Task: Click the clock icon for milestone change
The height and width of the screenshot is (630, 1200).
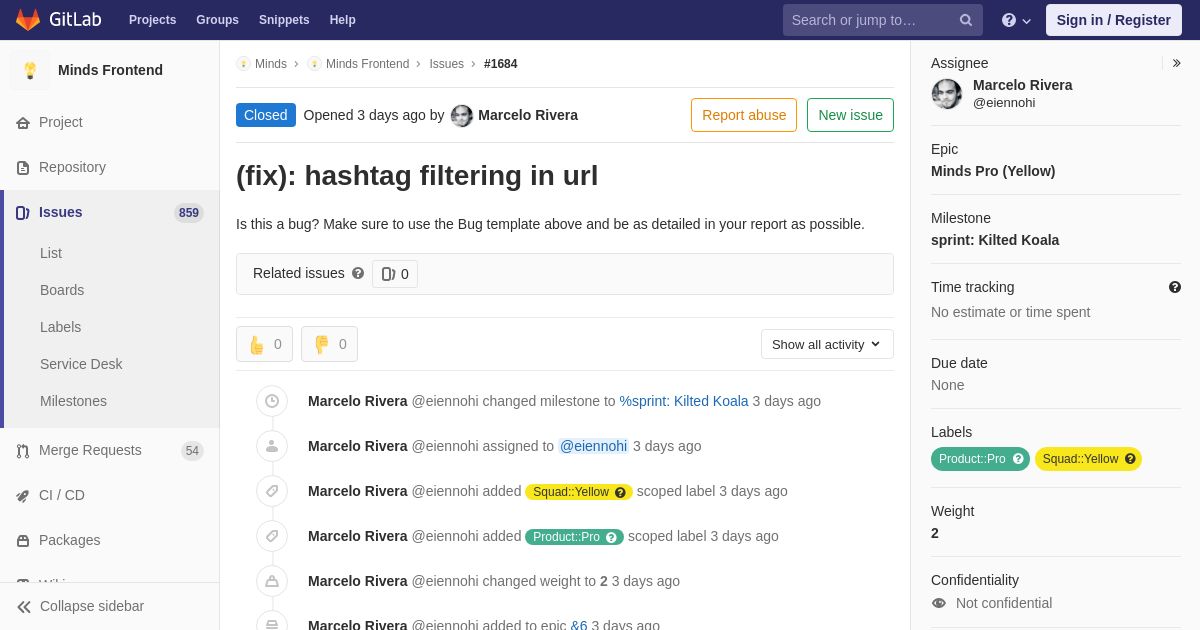Action: [272, 401]
